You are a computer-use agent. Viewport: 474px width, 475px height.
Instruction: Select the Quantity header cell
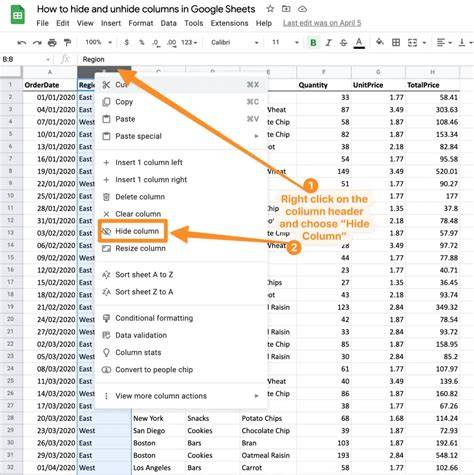(324, 85)
